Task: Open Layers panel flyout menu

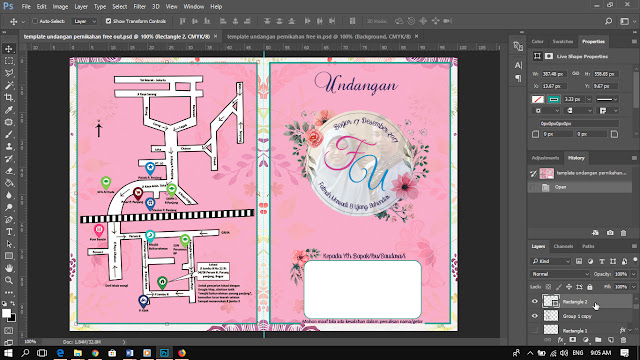Action: pos(634,246)
